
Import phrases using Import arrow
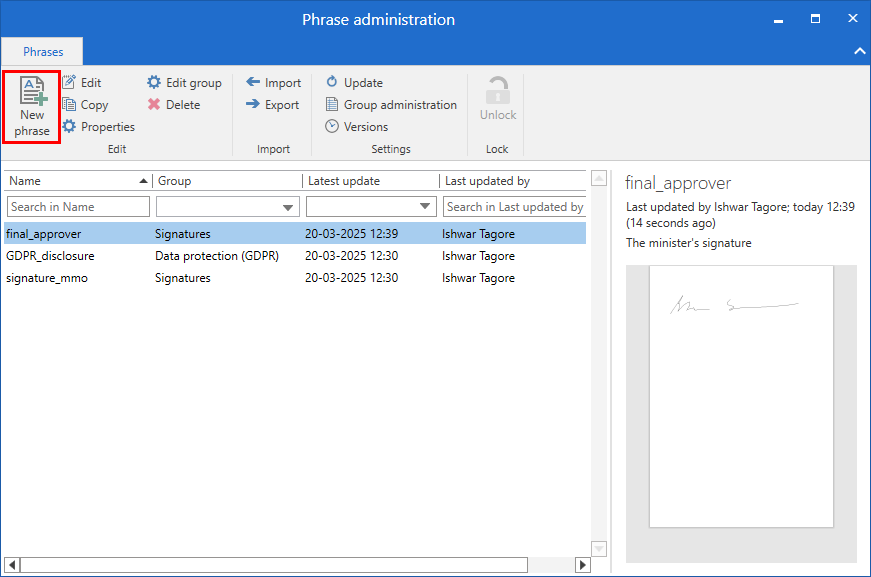point(253,83)
